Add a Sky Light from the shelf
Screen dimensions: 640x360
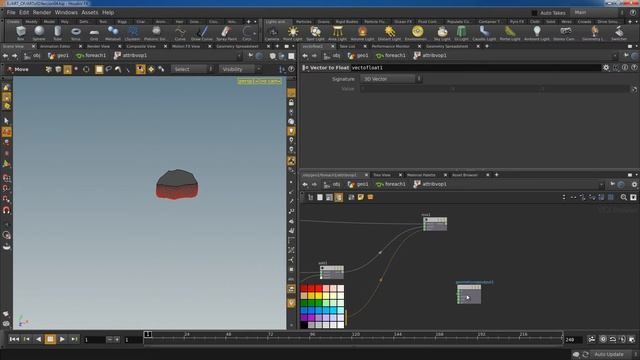point(442,33)
